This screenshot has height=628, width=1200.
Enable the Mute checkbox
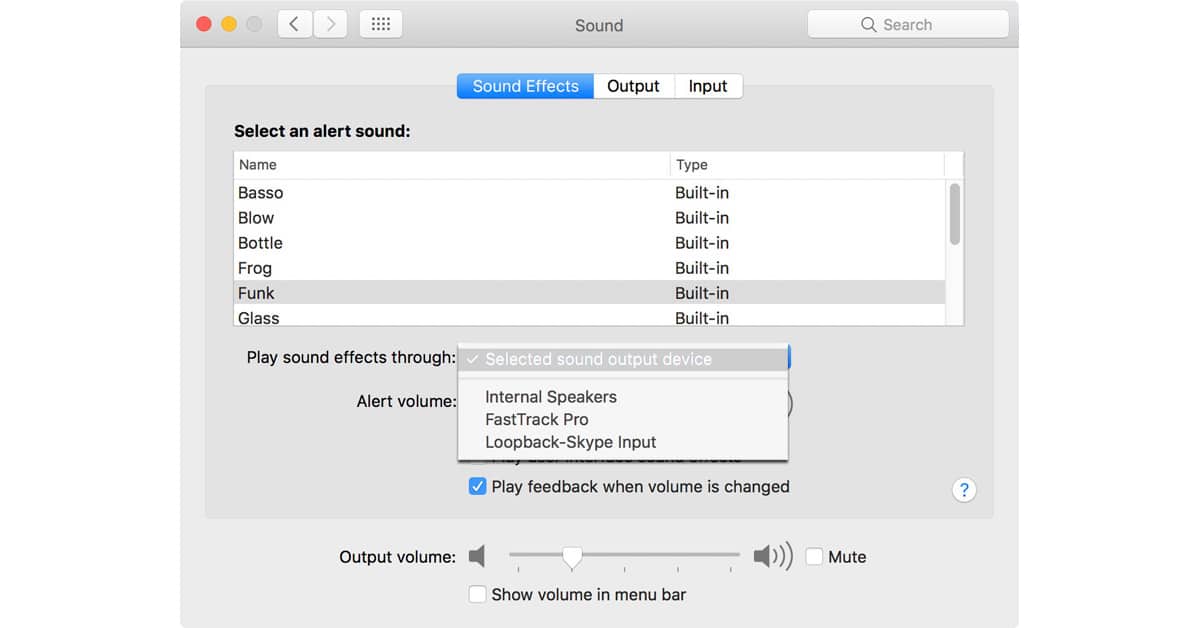coord(815,557)
